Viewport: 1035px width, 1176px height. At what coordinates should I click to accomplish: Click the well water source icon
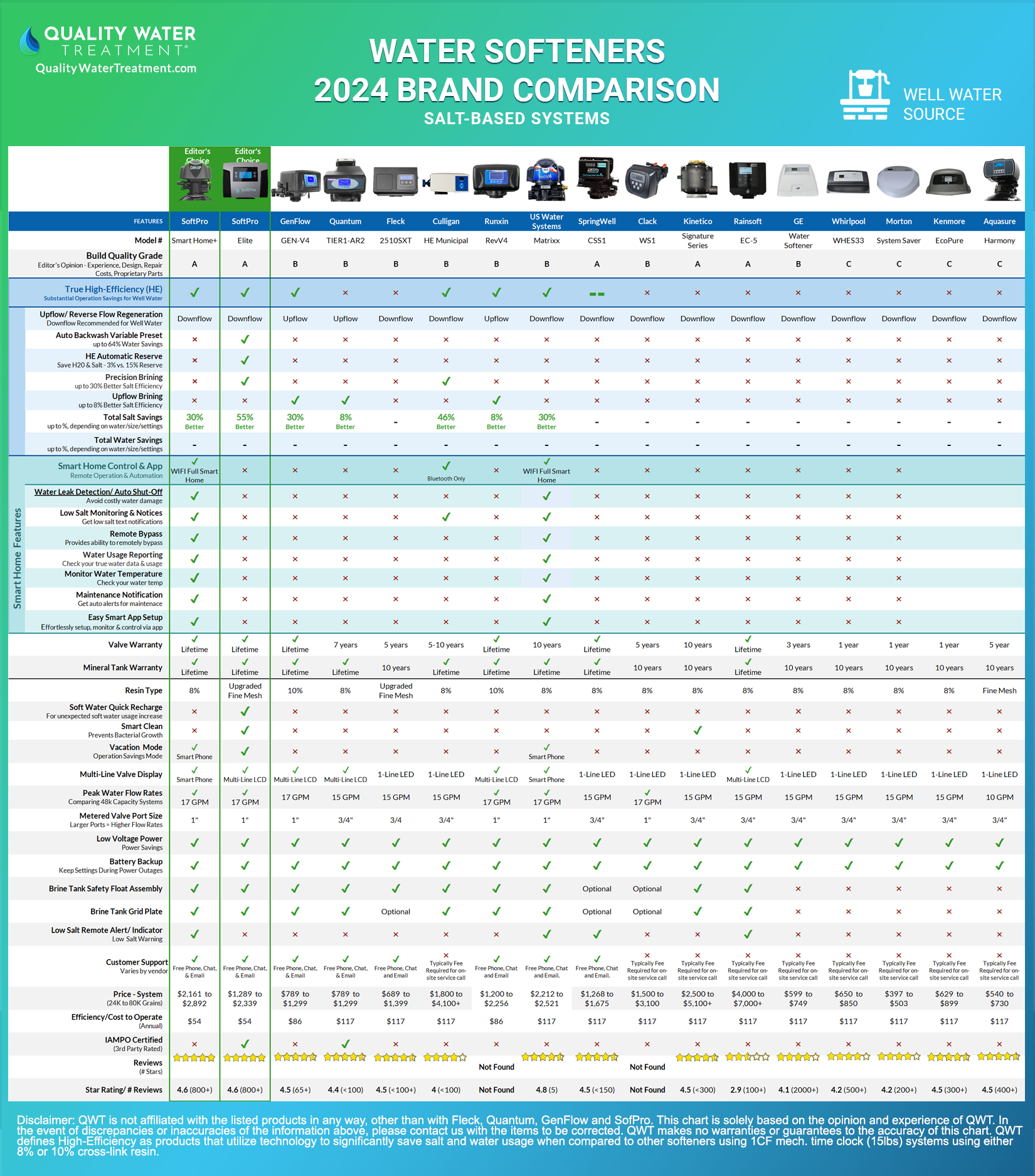(x=865, y=95)
